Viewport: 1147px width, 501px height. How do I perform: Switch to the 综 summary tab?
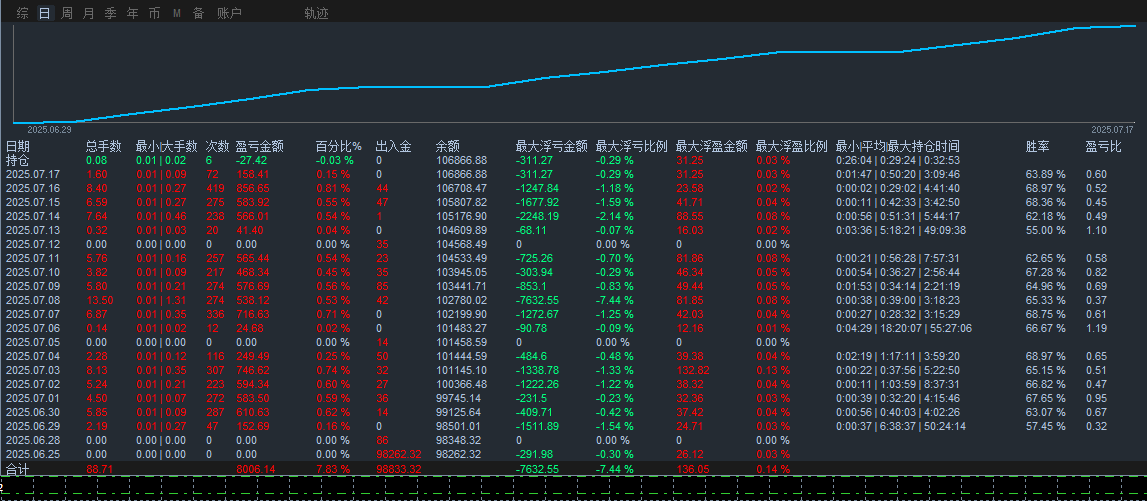point(23,13)
